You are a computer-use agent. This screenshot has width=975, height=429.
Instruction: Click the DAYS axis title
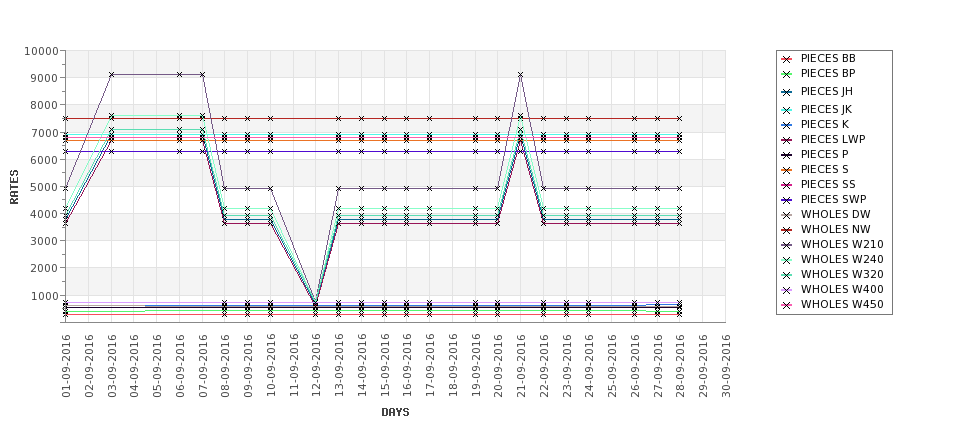pyautogui.click(x=395, y=412)
